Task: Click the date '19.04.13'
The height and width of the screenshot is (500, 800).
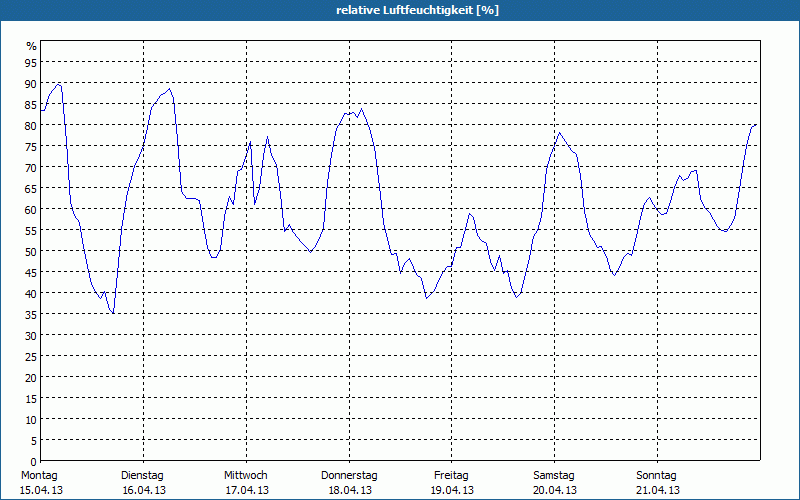Action: click(x=452, y=490)
